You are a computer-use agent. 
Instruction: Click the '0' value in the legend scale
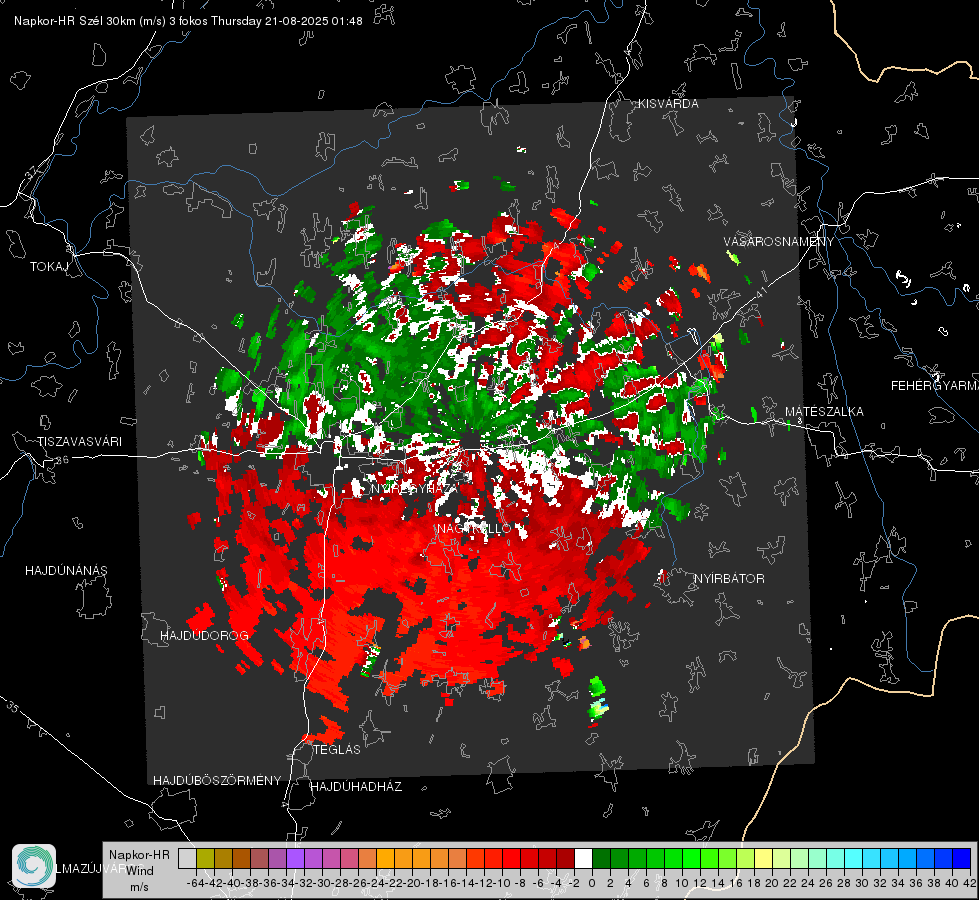592,884
